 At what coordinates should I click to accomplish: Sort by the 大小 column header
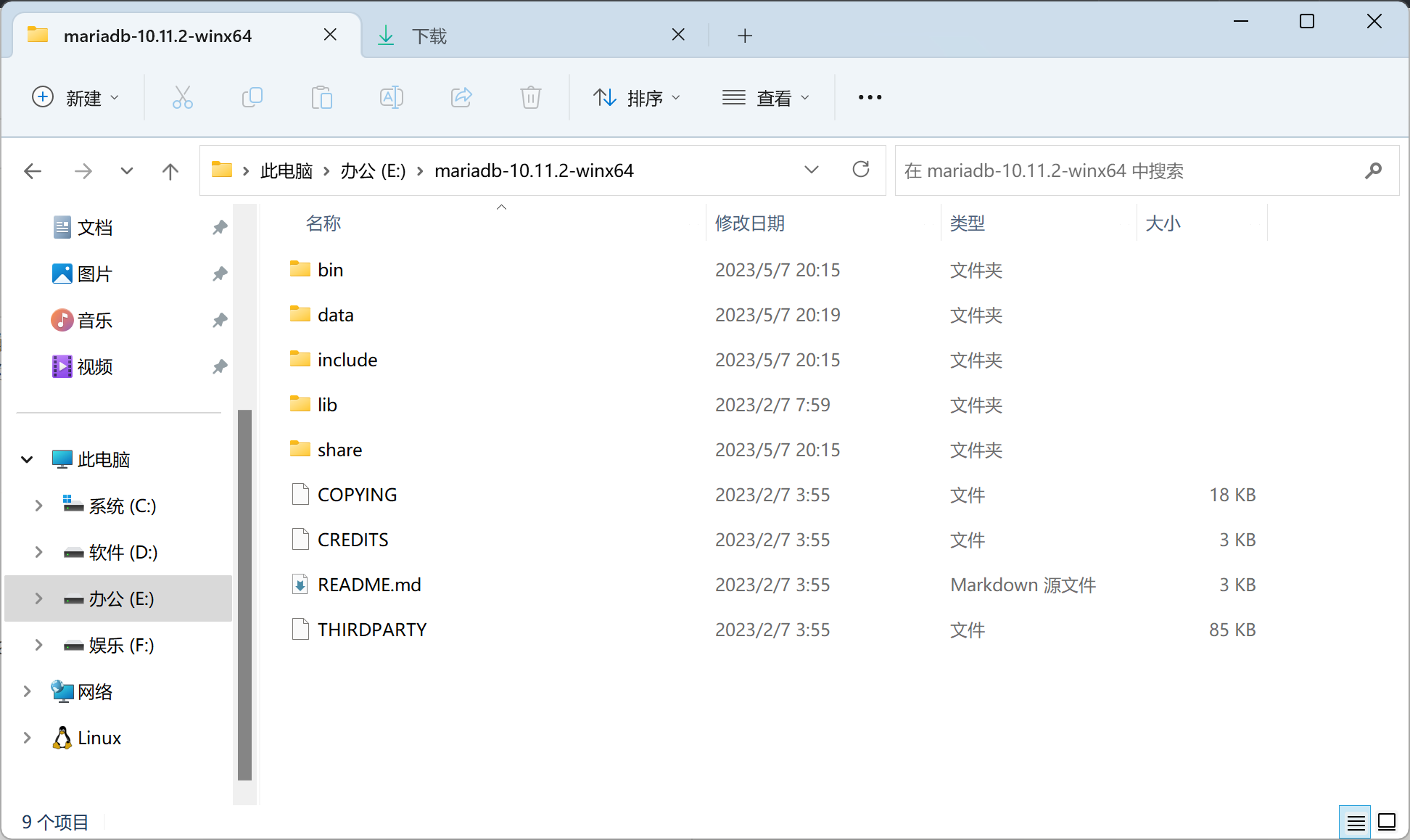[1163, 223]
